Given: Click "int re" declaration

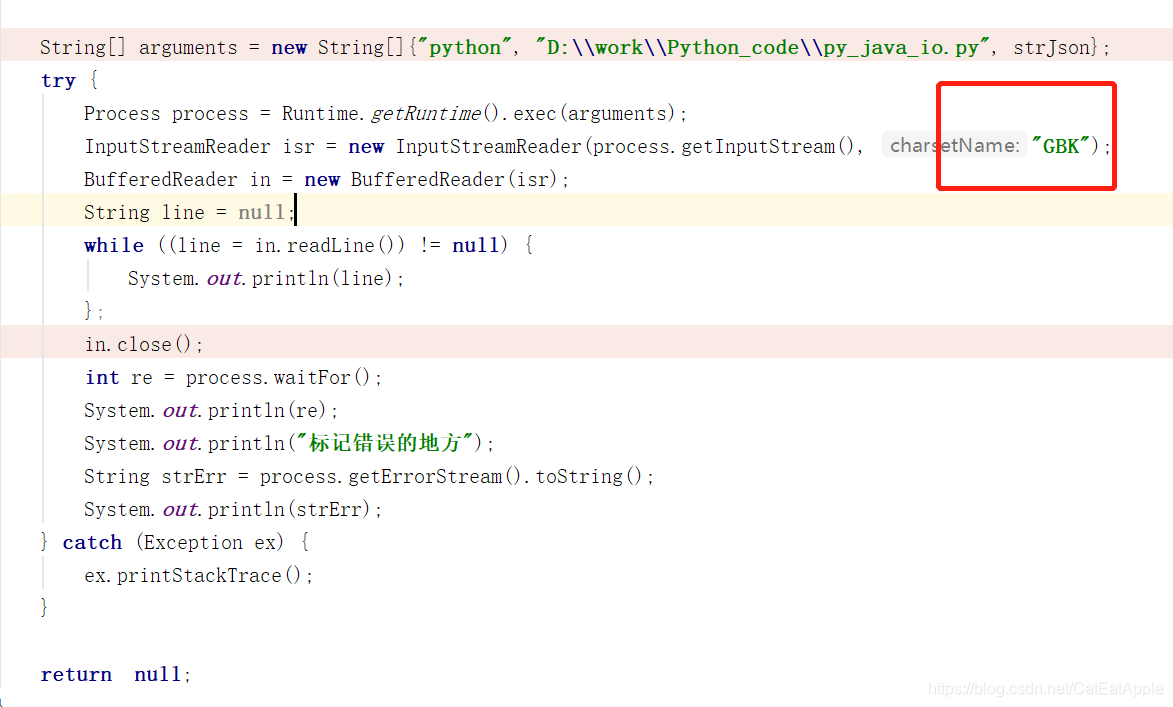Looking at the screenshot, I should tap(118, 377).
